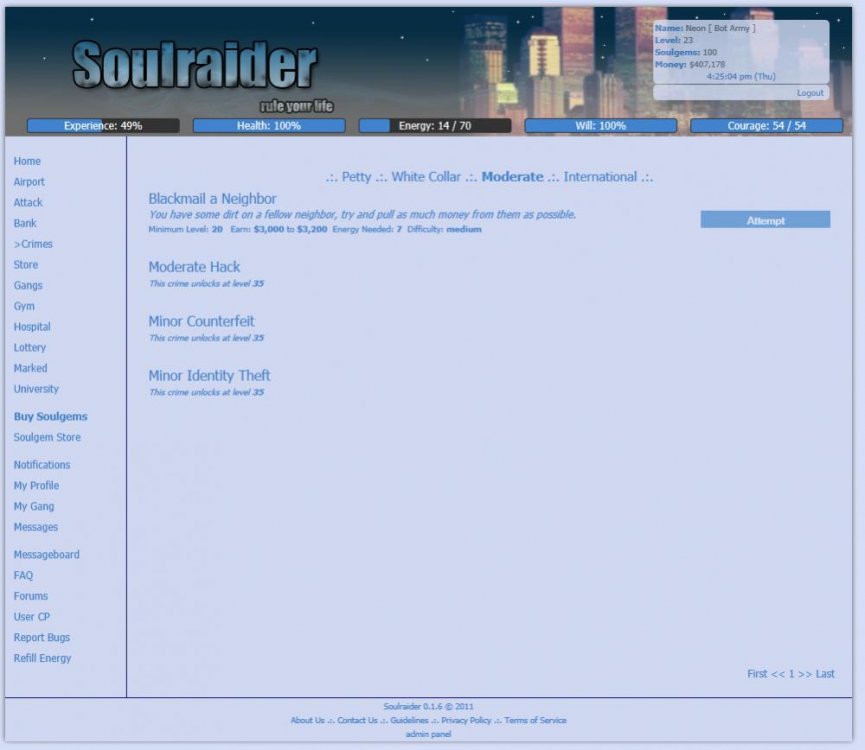Click Refill Energy link
Image resolution: width=865 pixels, height=750 pixels.
(42, 658)
